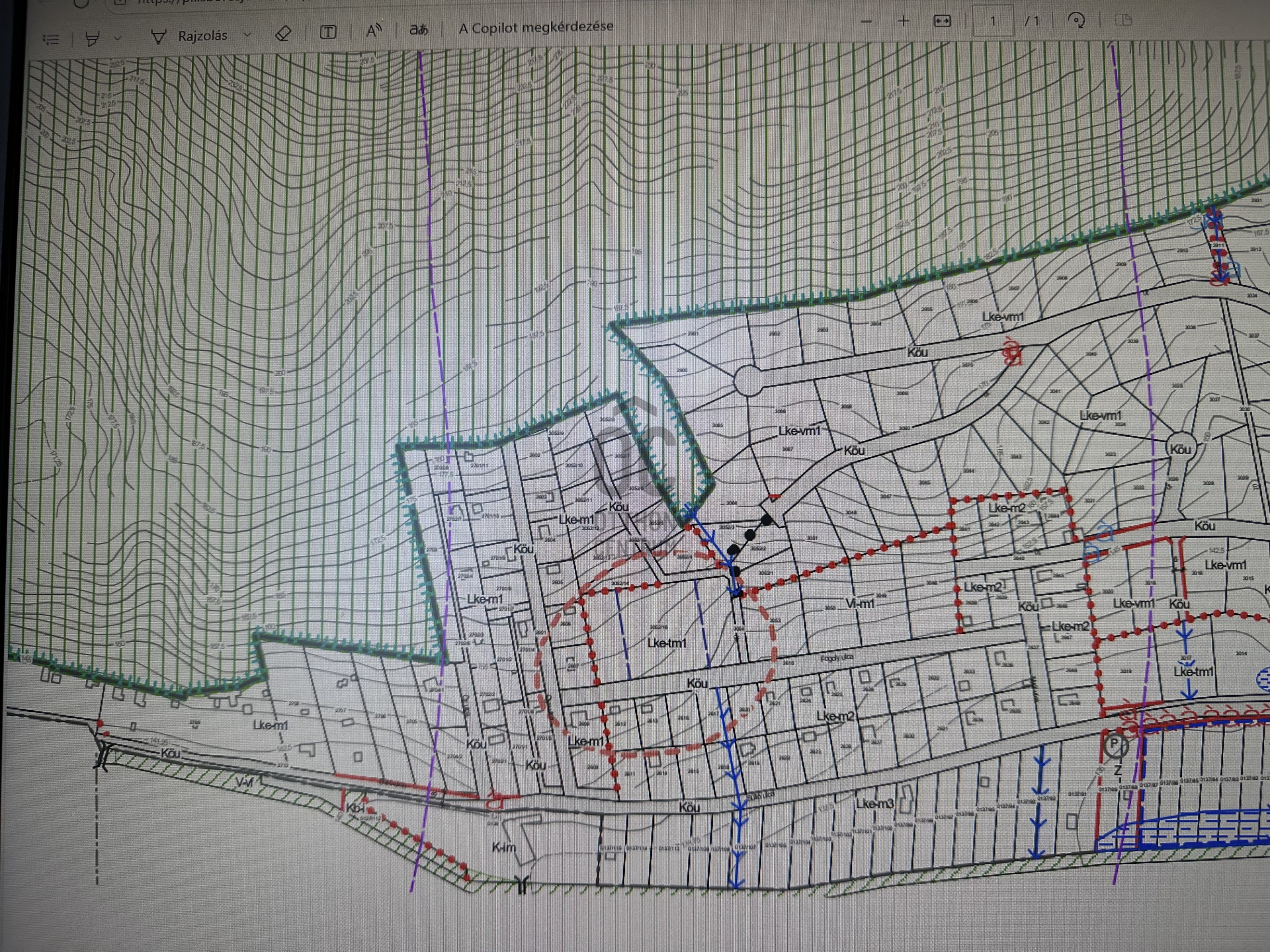Zoom in with the plus button
Viewport: 1270px width, 952px height.
pos(904,21)
